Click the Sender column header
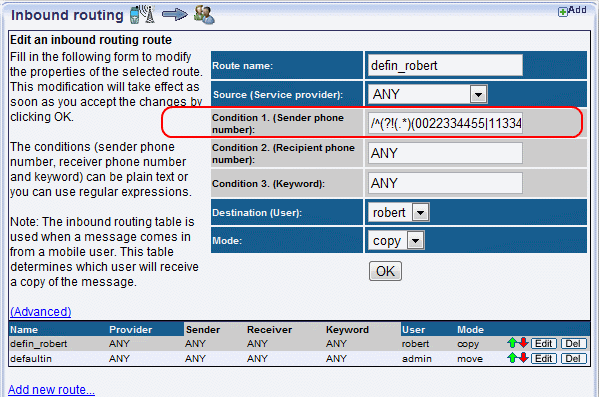 (x=203, y=329)
